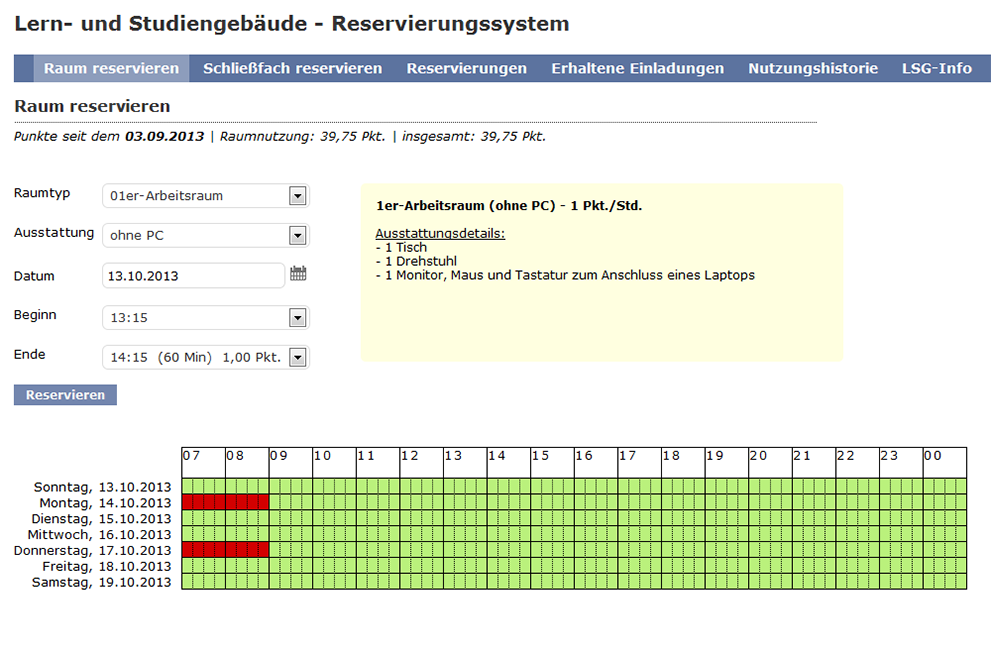Click the 10 hour column header
The height and width of the screenshot is (654, 991).
(x=334, y=463)
